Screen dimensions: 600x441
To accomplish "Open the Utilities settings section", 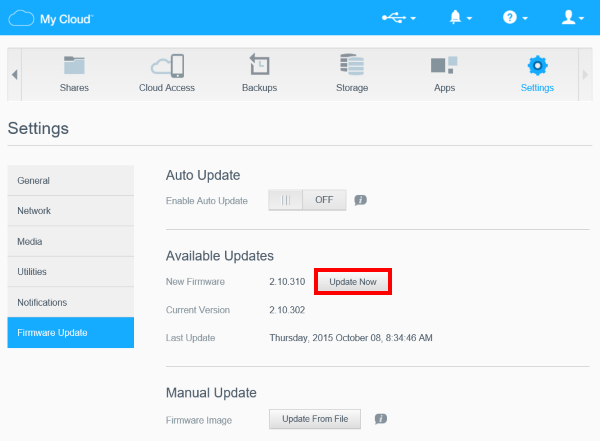I will click(x=71, y=271).
